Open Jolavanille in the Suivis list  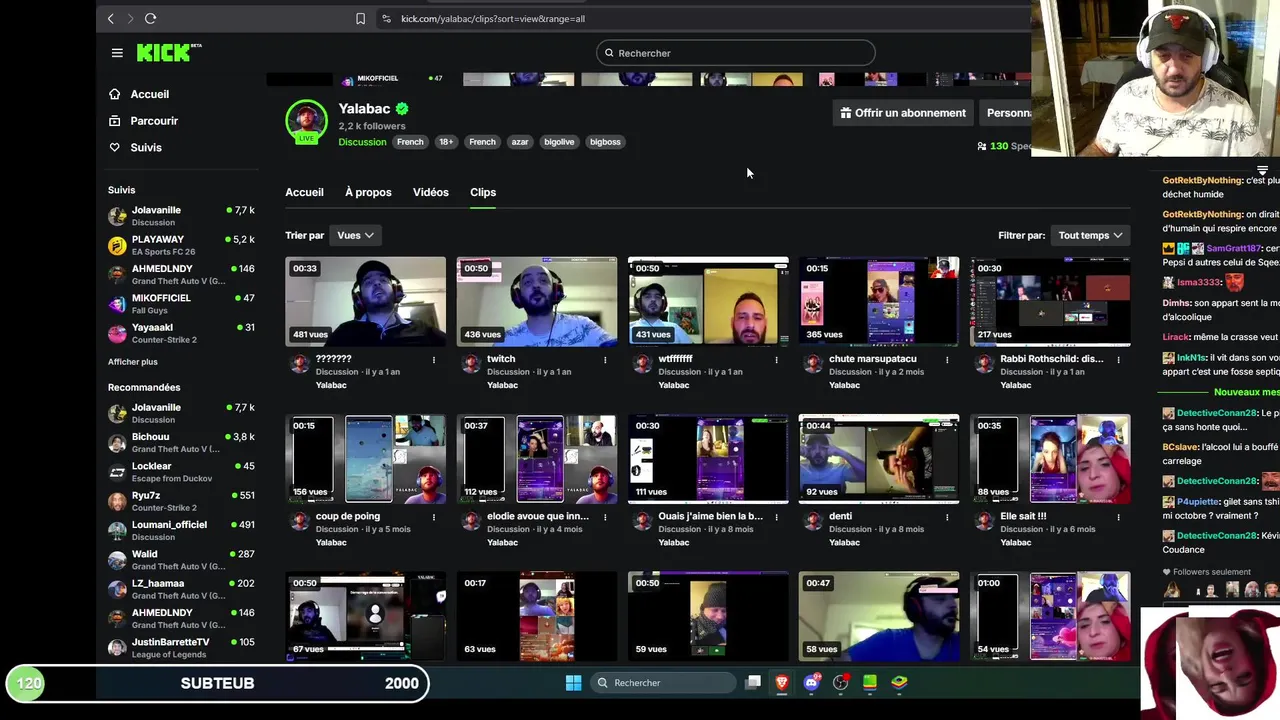tap(182, 216)
